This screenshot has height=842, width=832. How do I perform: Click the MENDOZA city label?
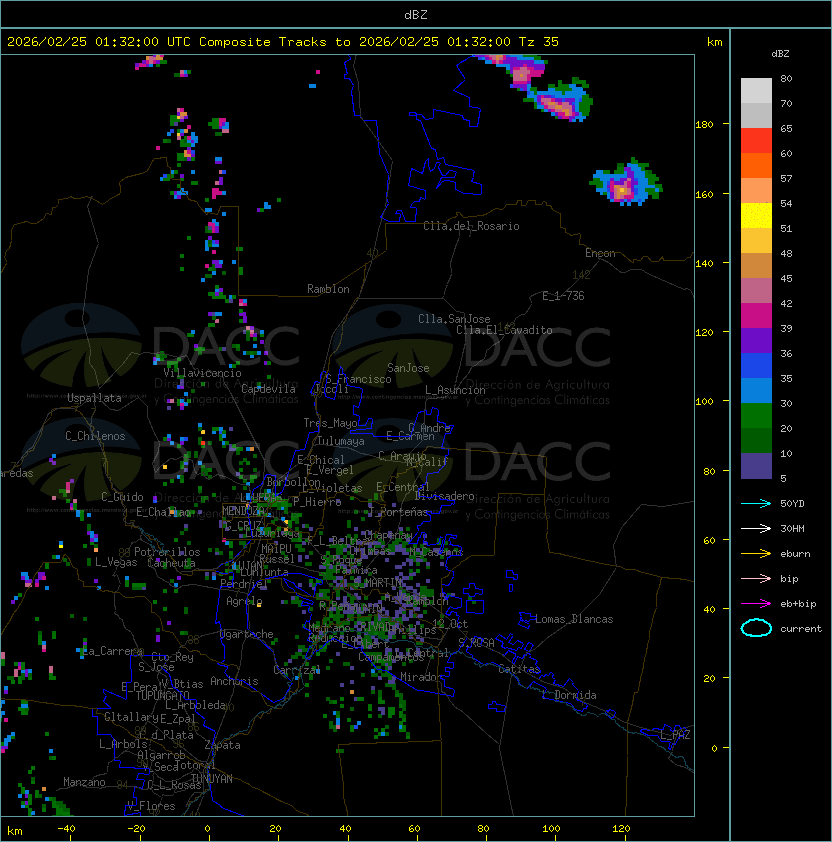tap(242, 510)
